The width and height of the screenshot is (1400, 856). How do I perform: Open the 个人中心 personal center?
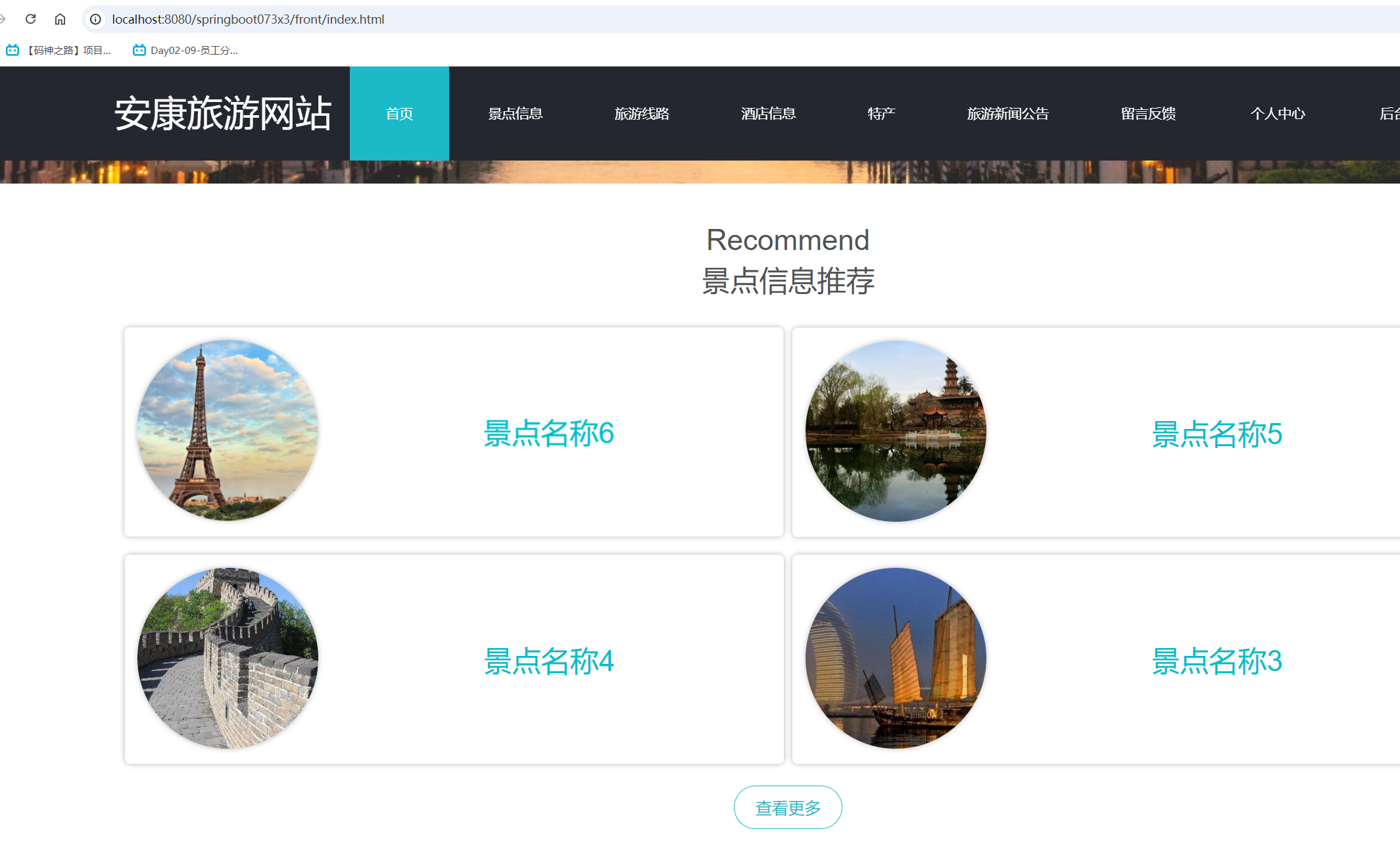[x=1278, y=113]
